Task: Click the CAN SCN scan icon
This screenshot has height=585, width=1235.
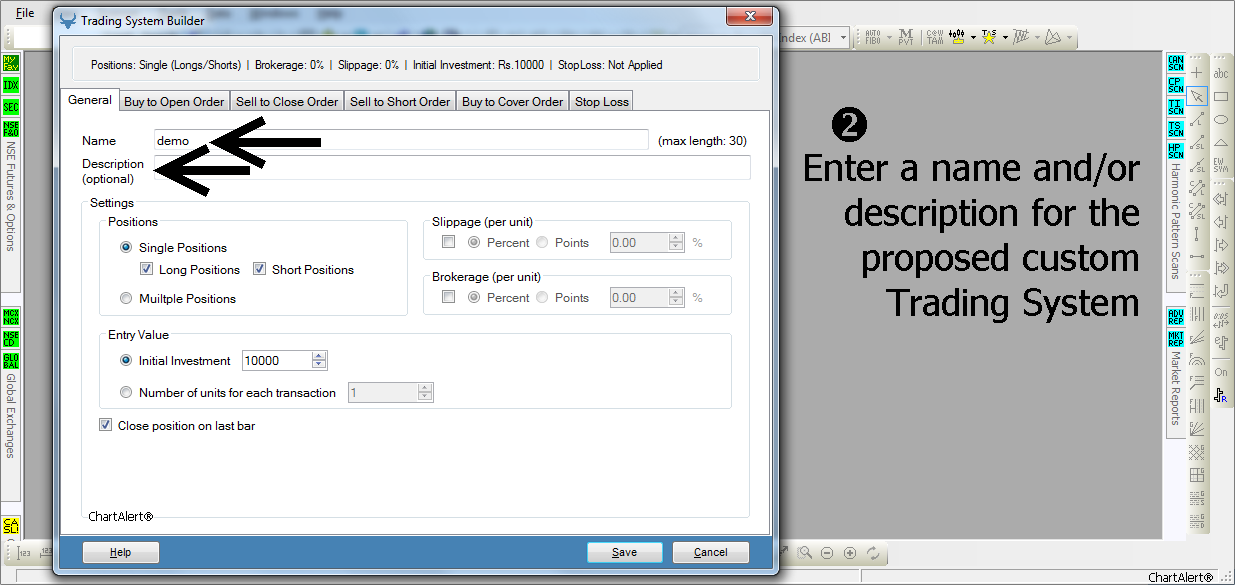Action: click(1175, 64)
